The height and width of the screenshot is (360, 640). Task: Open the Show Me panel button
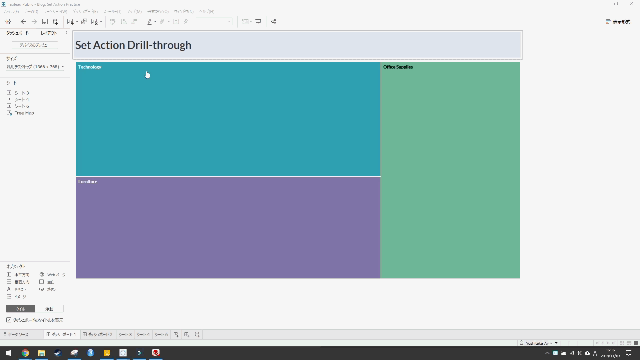point(618,22)
